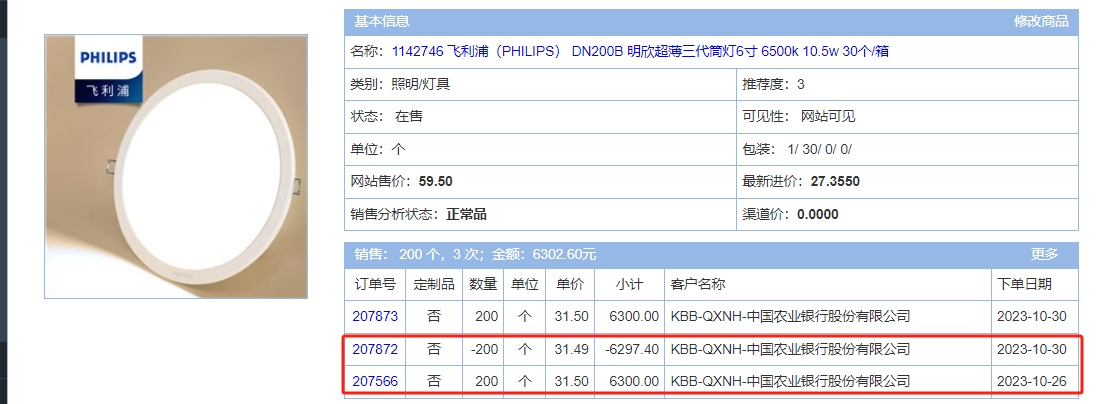Click date 2023-10-30 in order 207873 row
Image resolution: width=1117 pixels, height=404 pixels.
(x=1032, y=316)
